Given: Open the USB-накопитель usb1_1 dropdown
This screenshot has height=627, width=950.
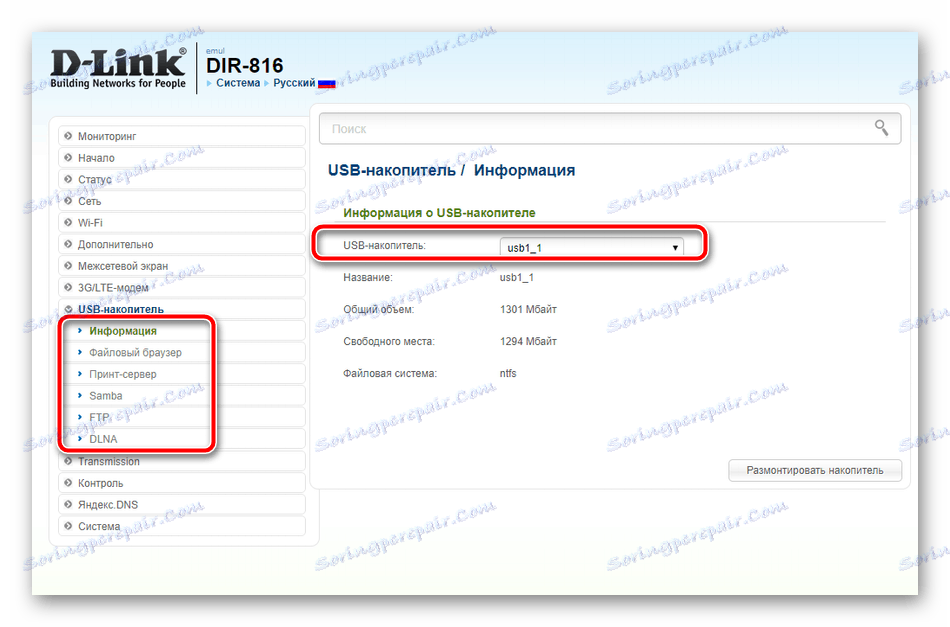Looking at the screenshot, I should point(591,247).
